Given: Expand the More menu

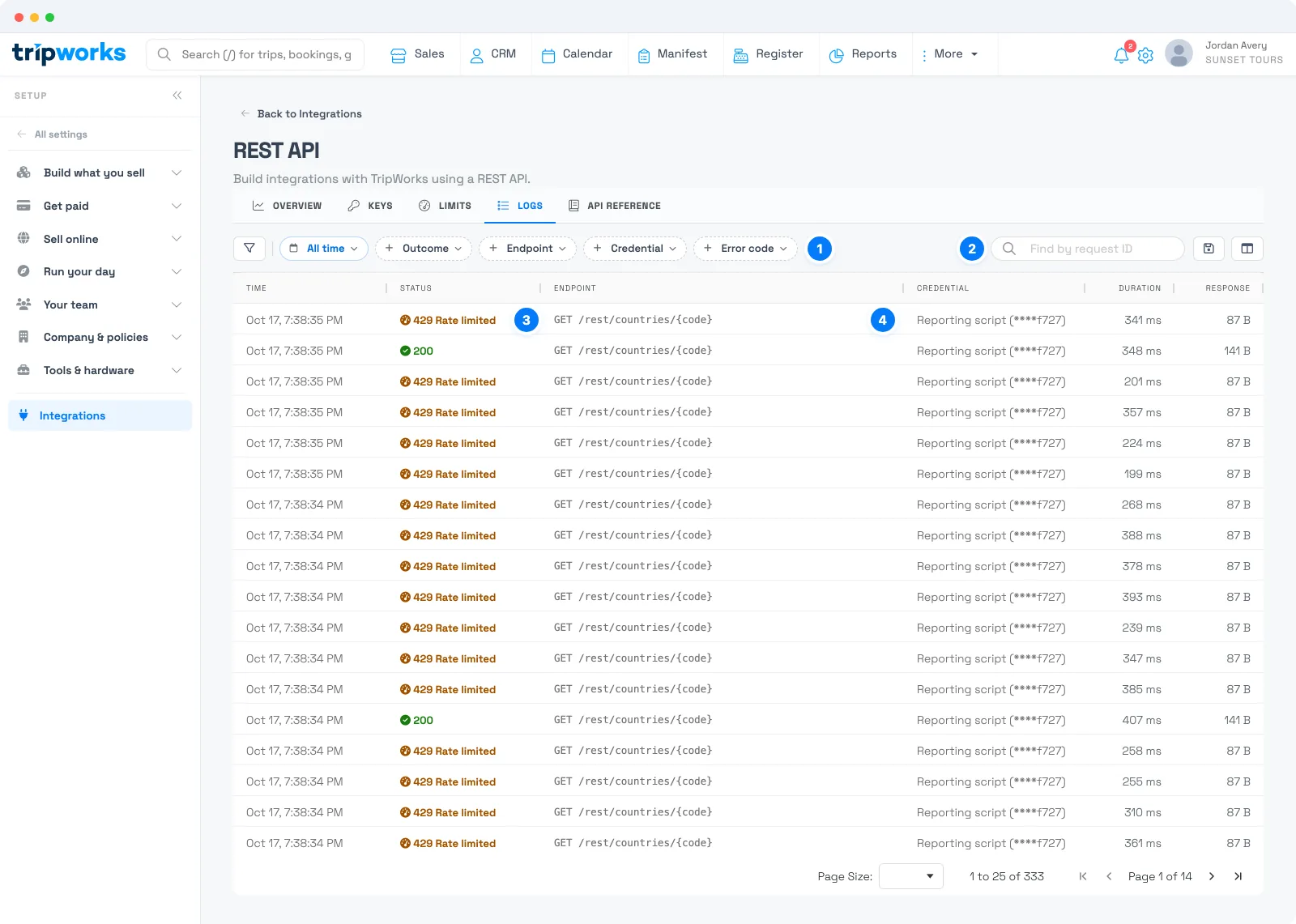Looking at the screenshot, I should pos(949,54).
